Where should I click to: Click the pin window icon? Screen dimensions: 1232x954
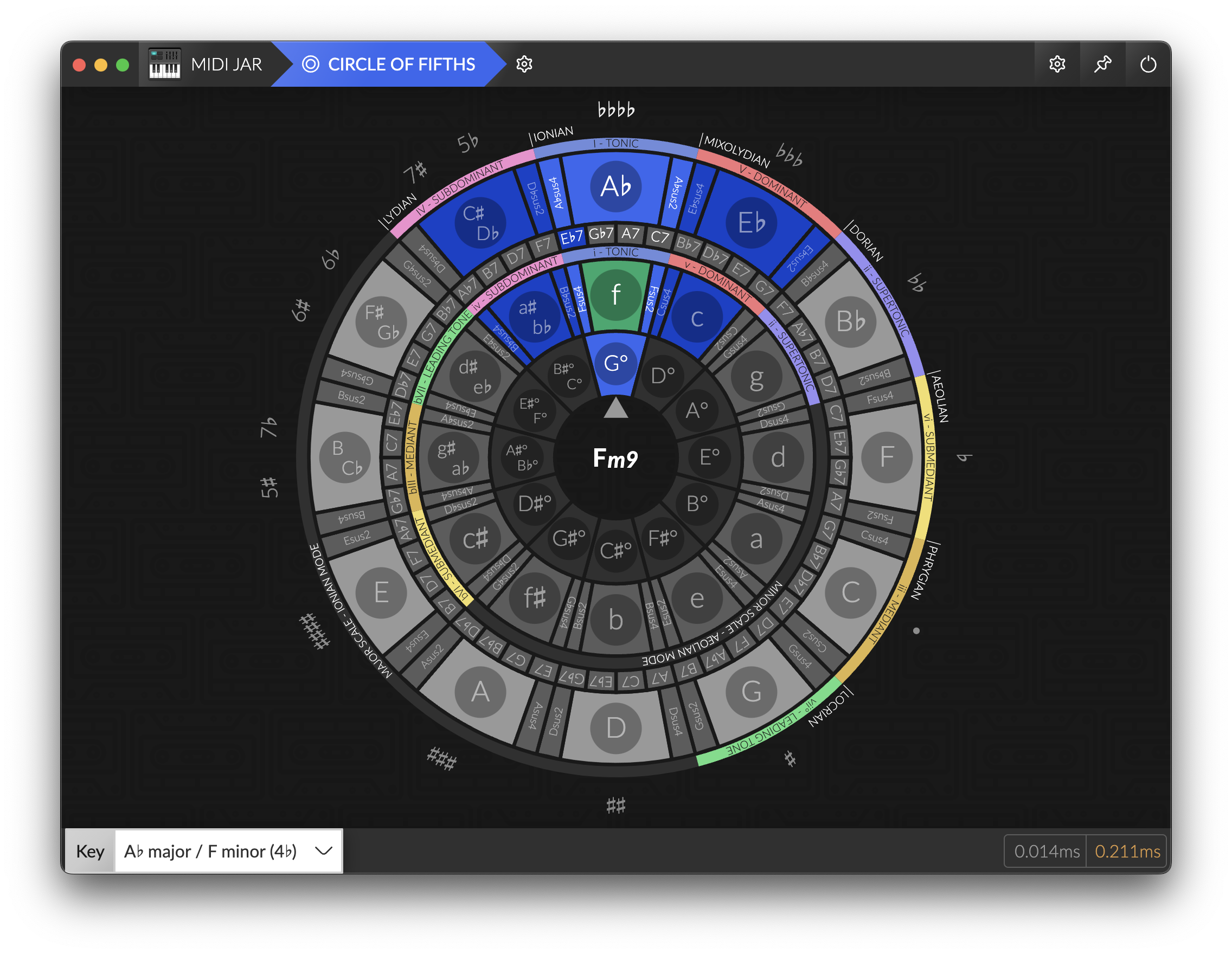(1103, 65)
